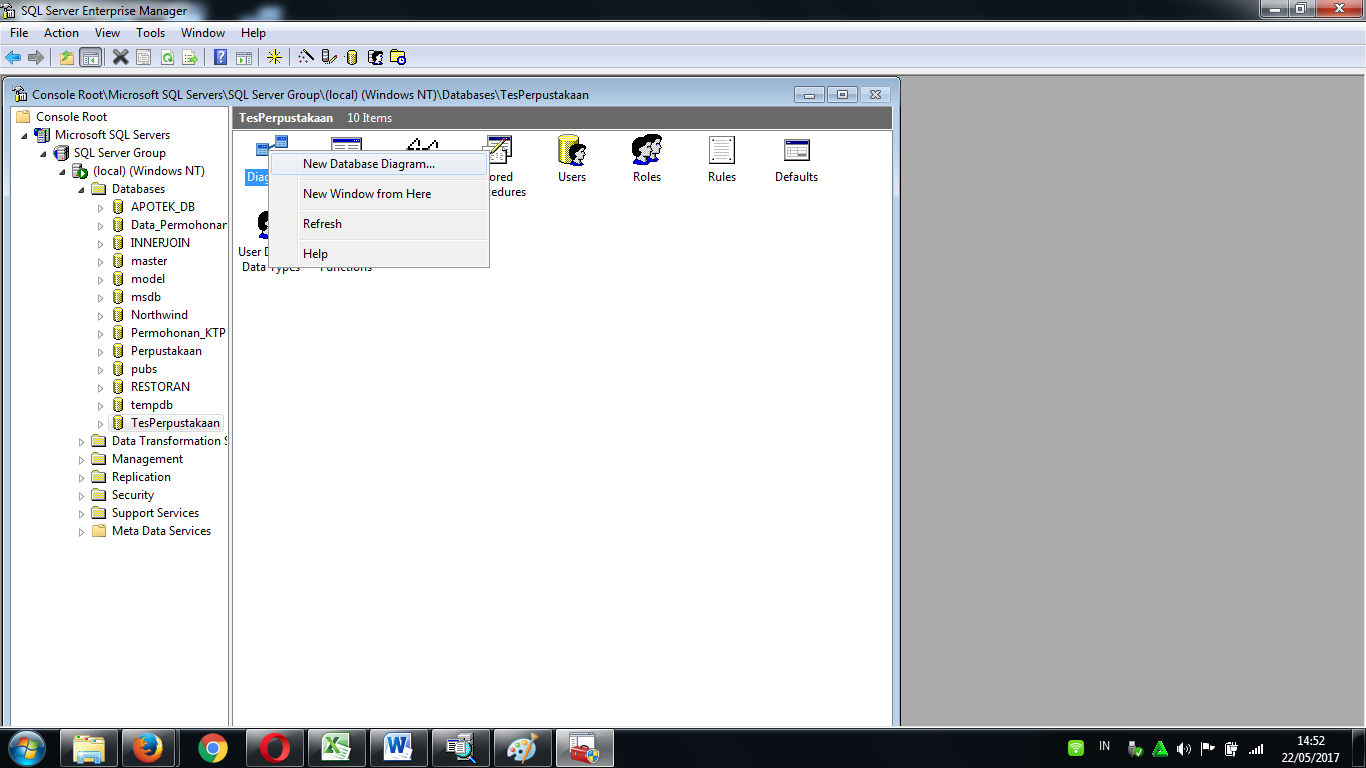1366x768 pixels.
Task: Select the TesPerpustakaan tree node
Action: coord(175,423)
